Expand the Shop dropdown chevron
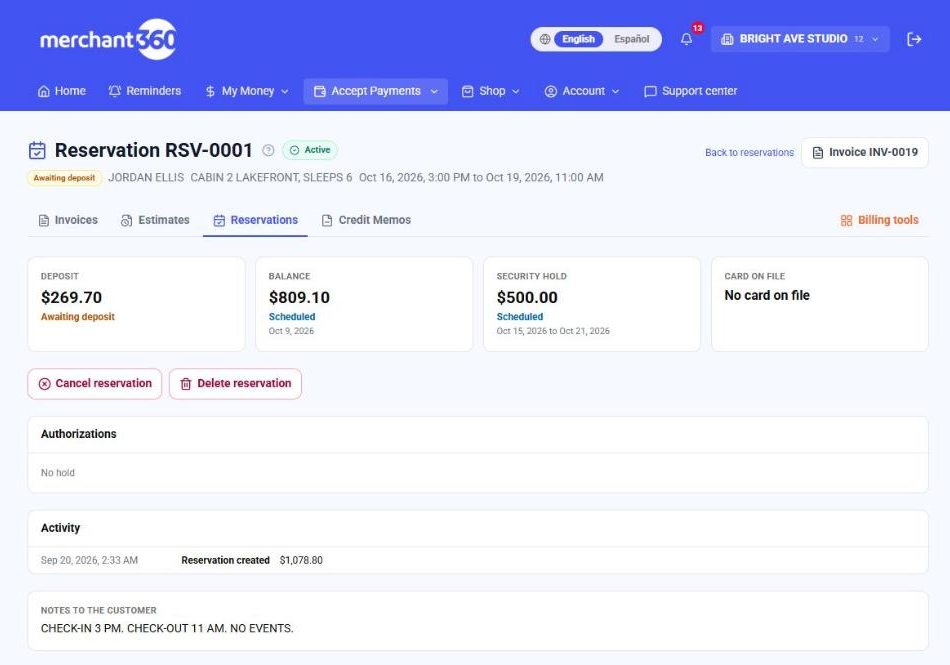This screenshot has width=950, height=665. [x=516, y=91]
